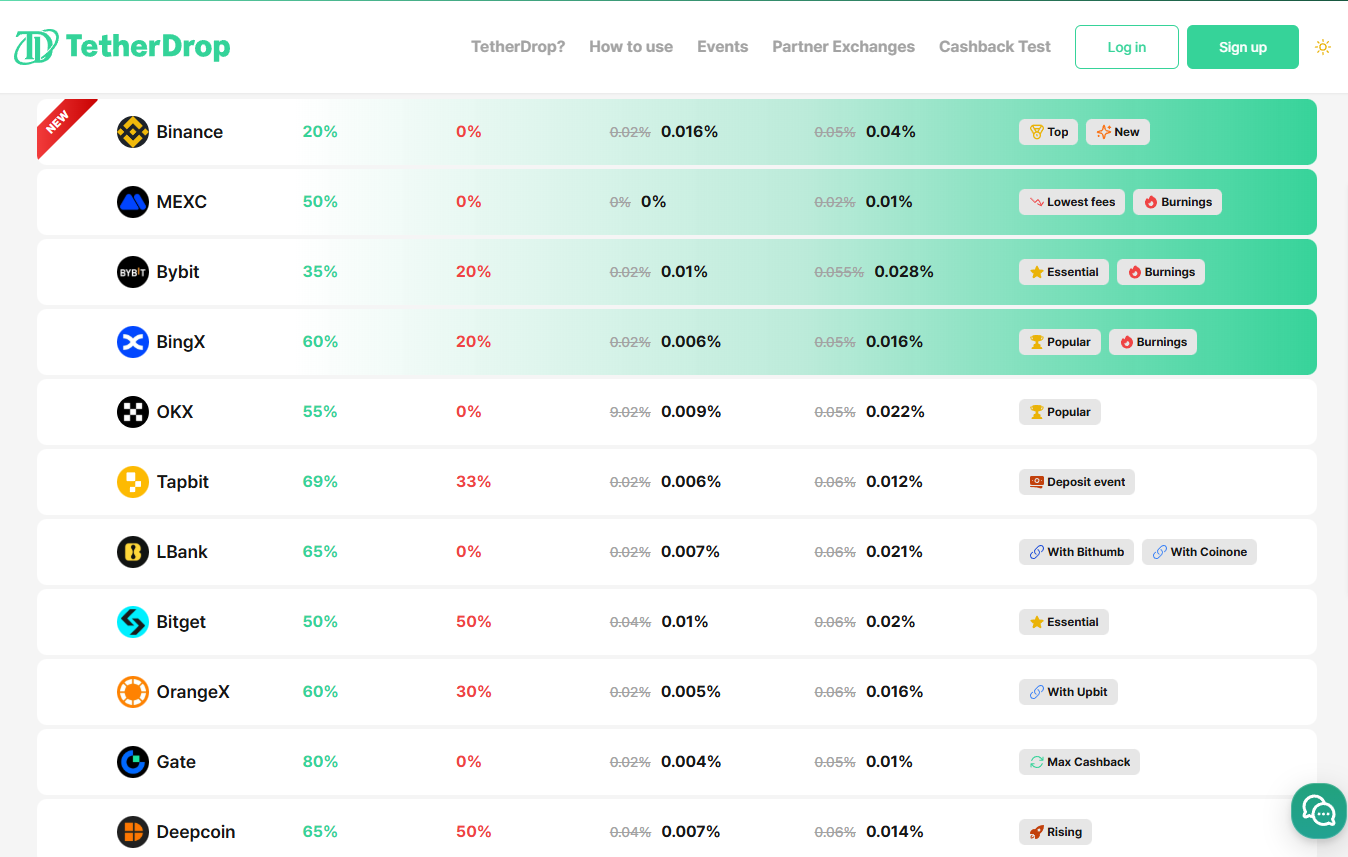Viewport: 1348px width, 857px height.
Task: Click the 30% red value in OrangeX row
Action: (473, 692)
